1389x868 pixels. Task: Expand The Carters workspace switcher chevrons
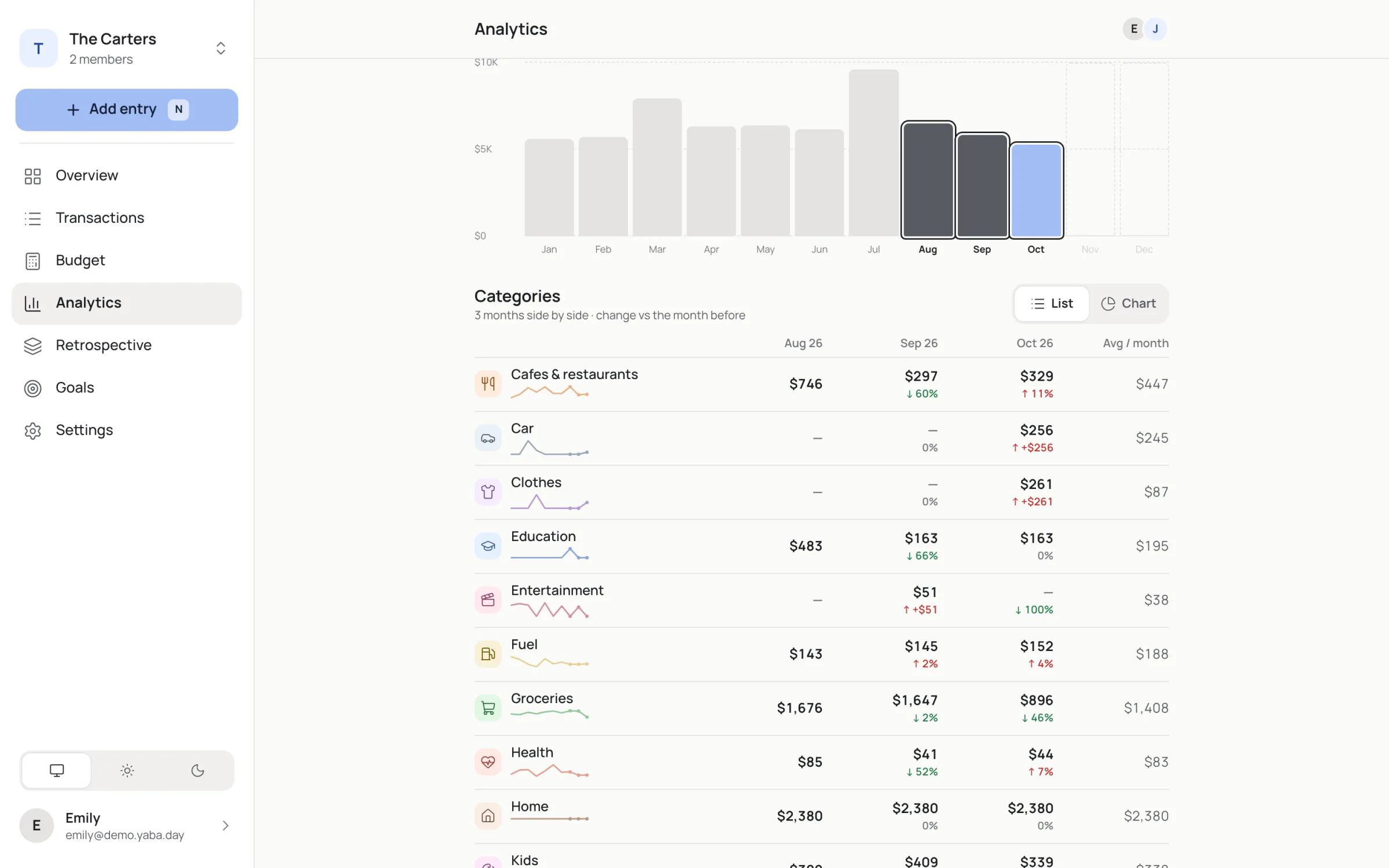[221, 49]
